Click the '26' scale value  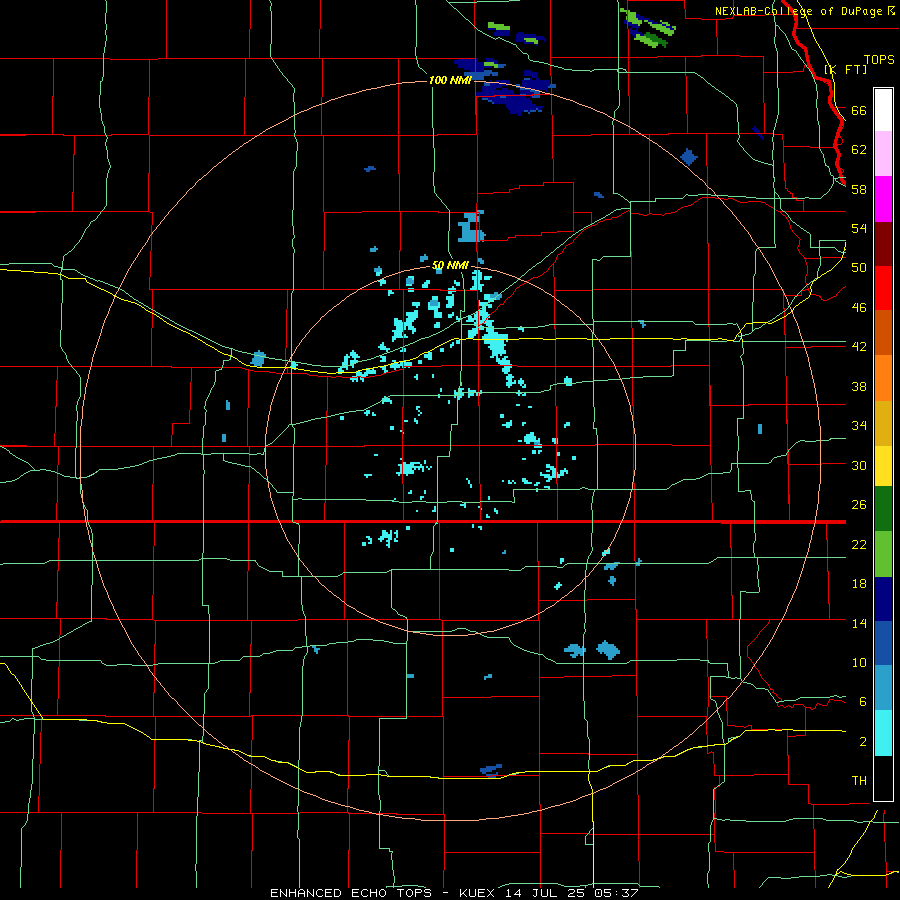pyautogui.click(x=859, y=505)
